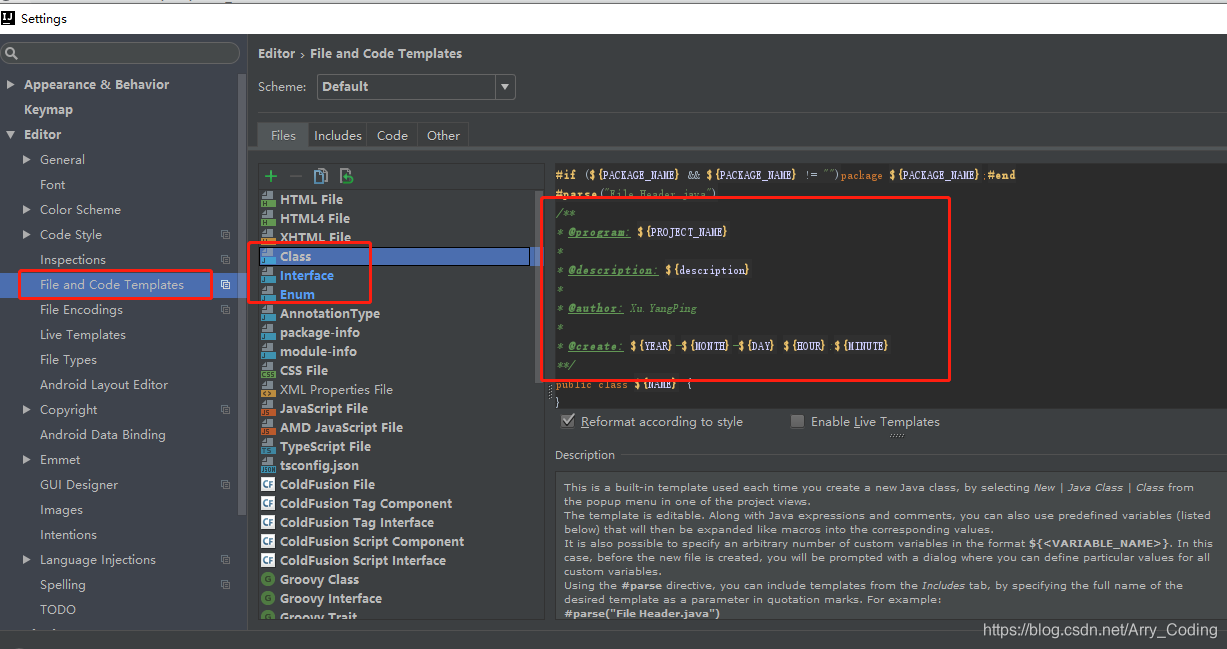Image resolution: width=1227 pixels, height=649 pixels.
Task: Expand the Emmet node
Action: [x=27, y=460]
